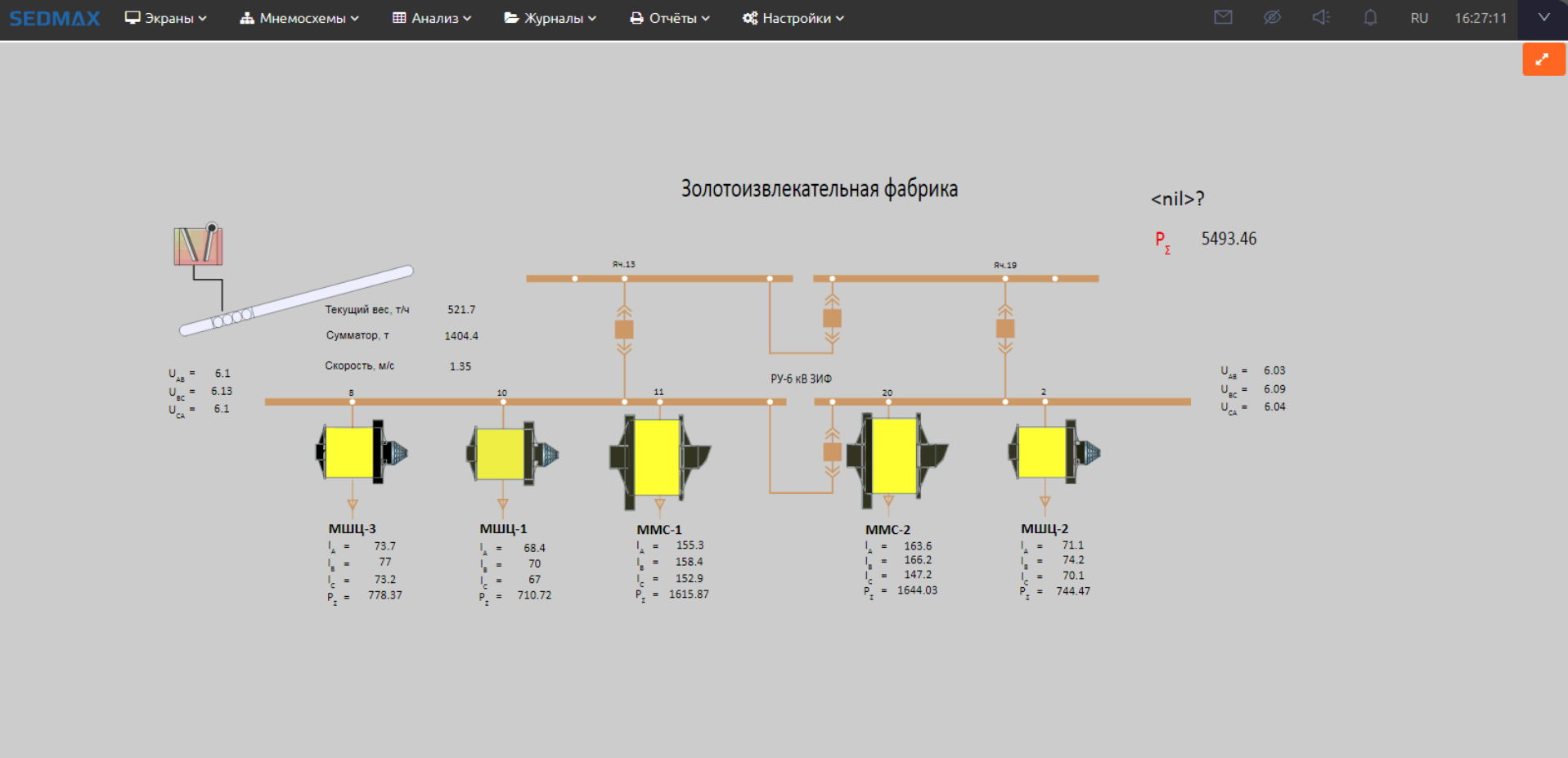Viewport: 1568px width, 758px height.
Task: Open the Журналы menu
Action: pos(550,18)
